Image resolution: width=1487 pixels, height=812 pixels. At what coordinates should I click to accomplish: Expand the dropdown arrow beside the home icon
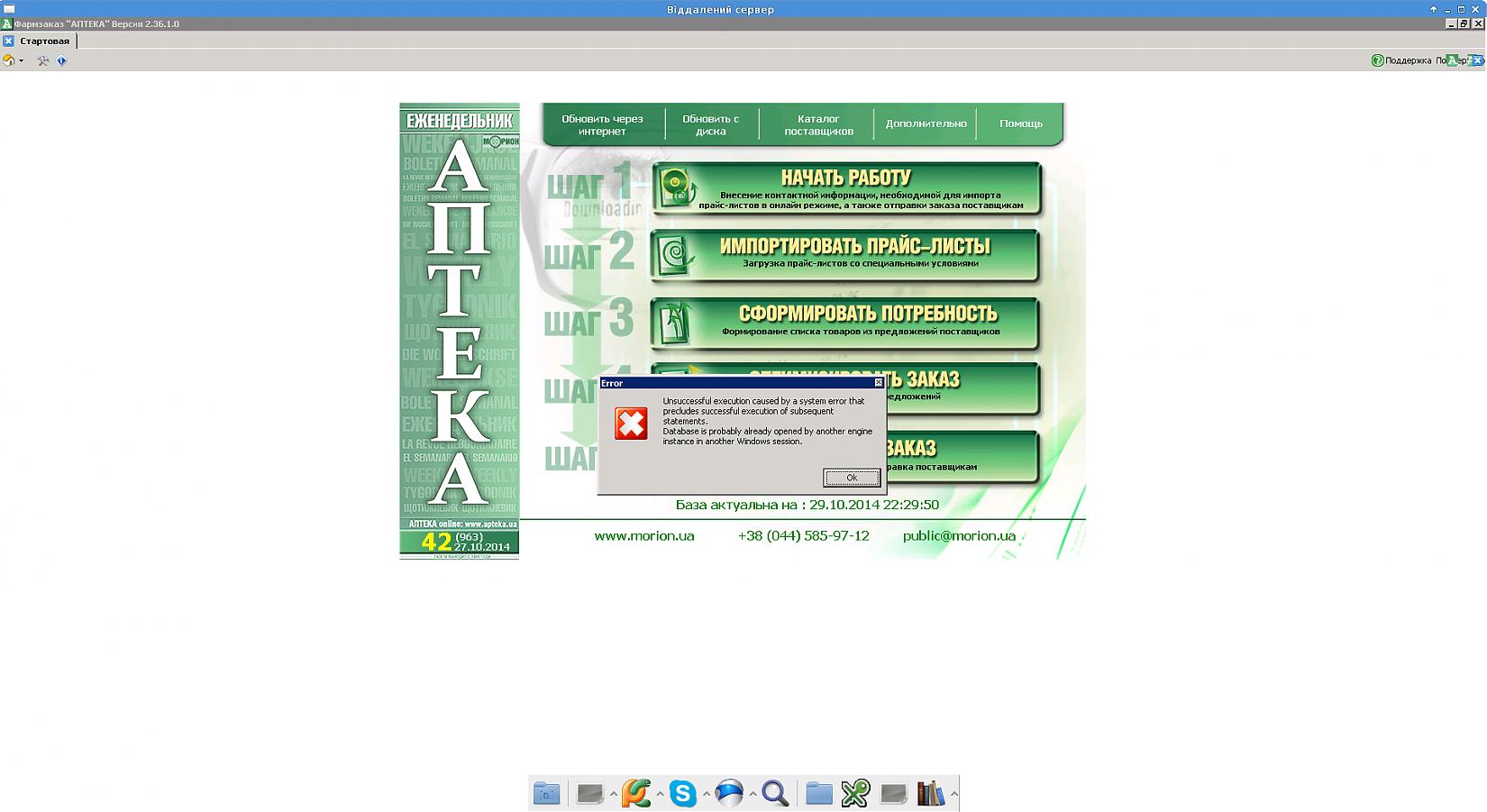pyautogui.click(x=22, y=61)
